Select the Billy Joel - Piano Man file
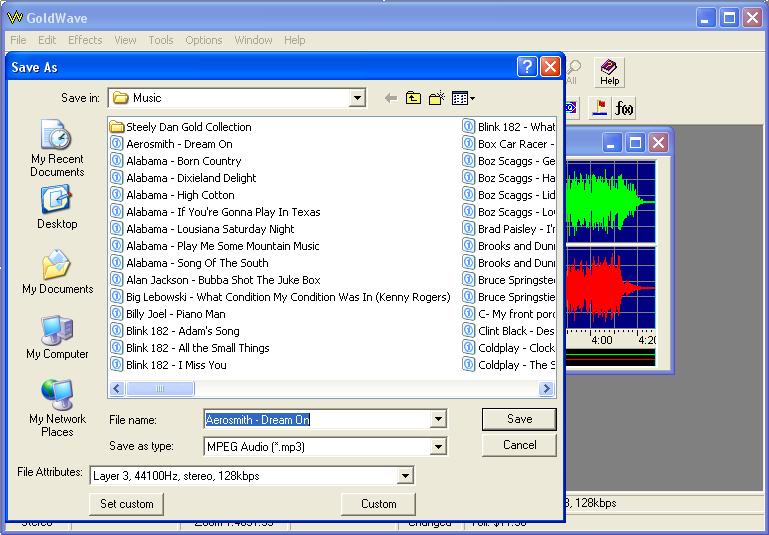Image resolution: width=769 pixels, height=535 pixels. point(175,314)
